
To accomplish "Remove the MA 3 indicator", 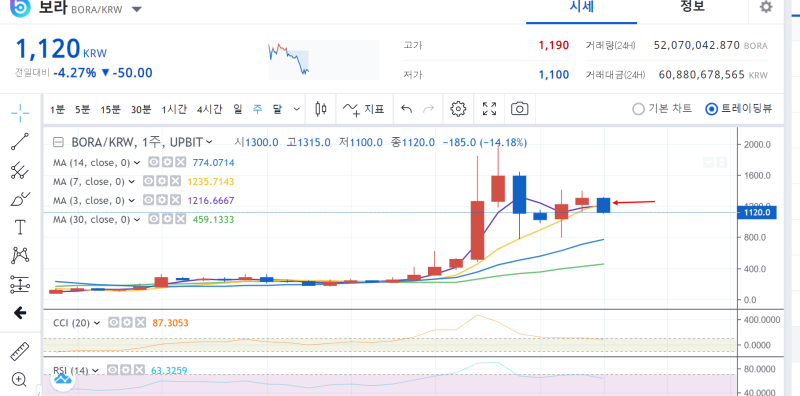I will click(x=175, y=201).
